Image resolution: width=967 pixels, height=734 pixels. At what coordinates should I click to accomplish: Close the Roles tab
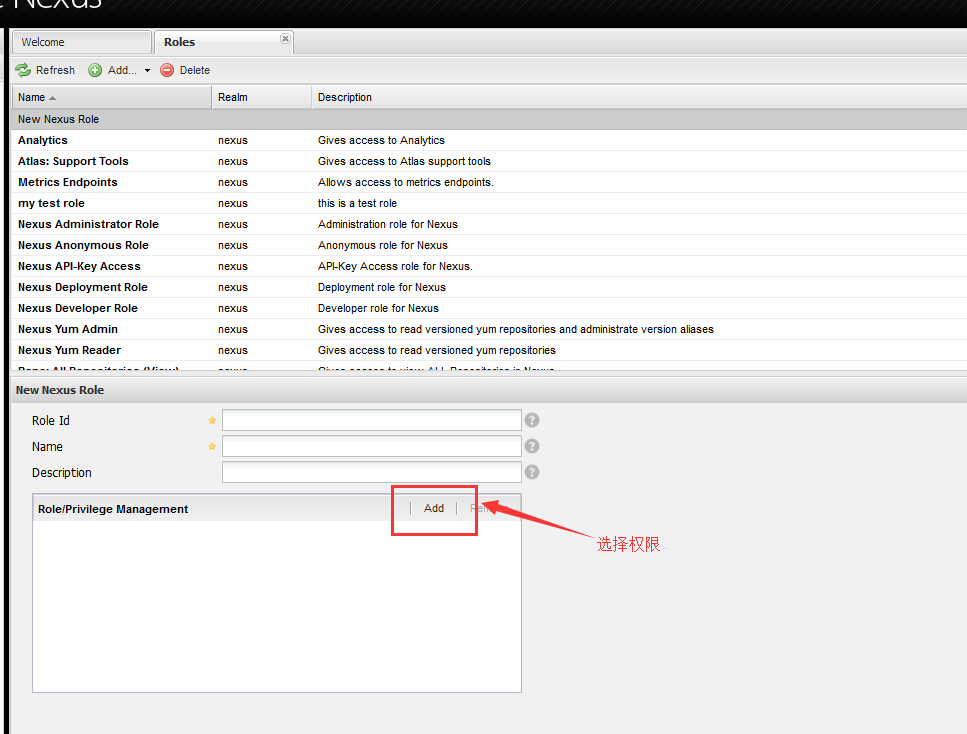(x=285, y=38)
